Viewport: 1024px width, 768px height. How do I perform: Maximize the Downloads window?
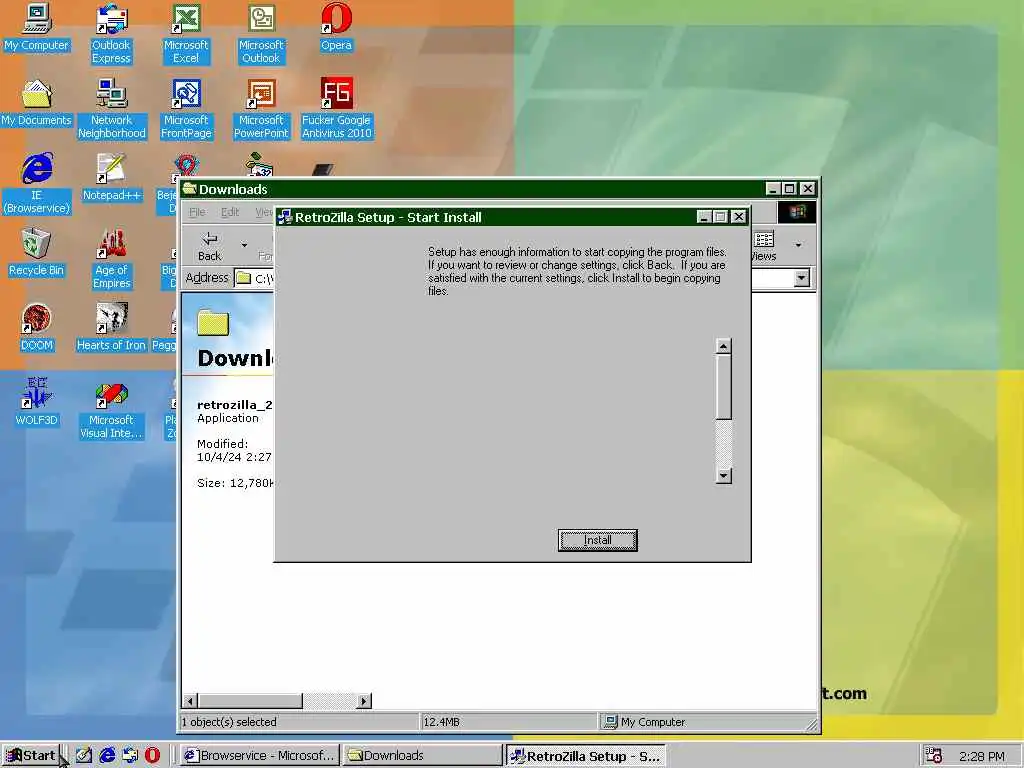[x=790, y=189]
